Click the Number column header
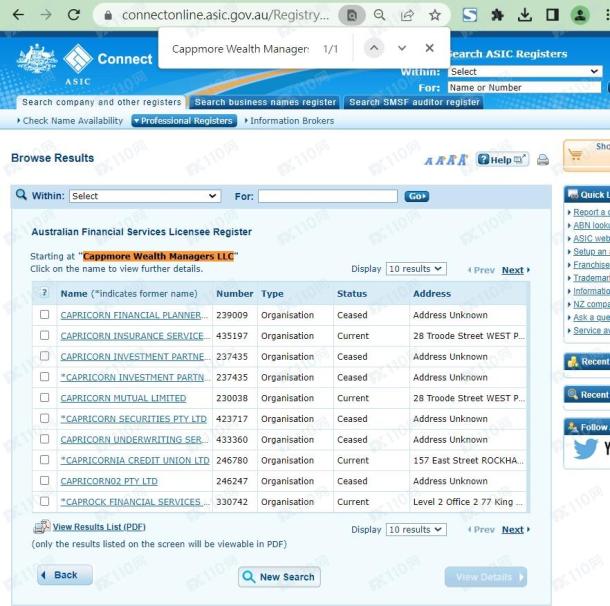The height and width of the screenshot is (606, 610). 235,294
